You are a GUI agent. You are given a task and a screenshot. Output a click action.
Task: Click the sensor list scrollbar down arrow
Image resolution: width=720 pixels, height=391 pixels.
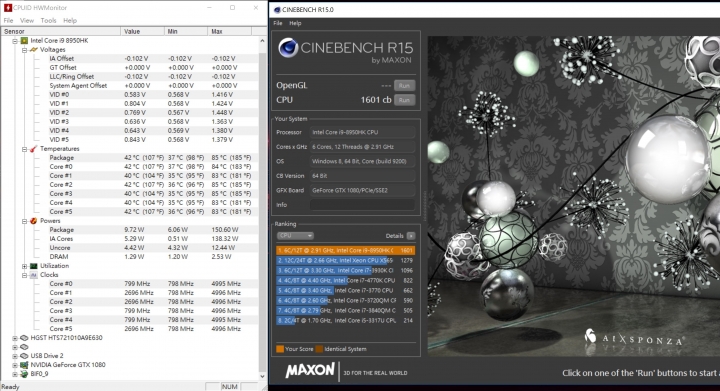[262, 376]
